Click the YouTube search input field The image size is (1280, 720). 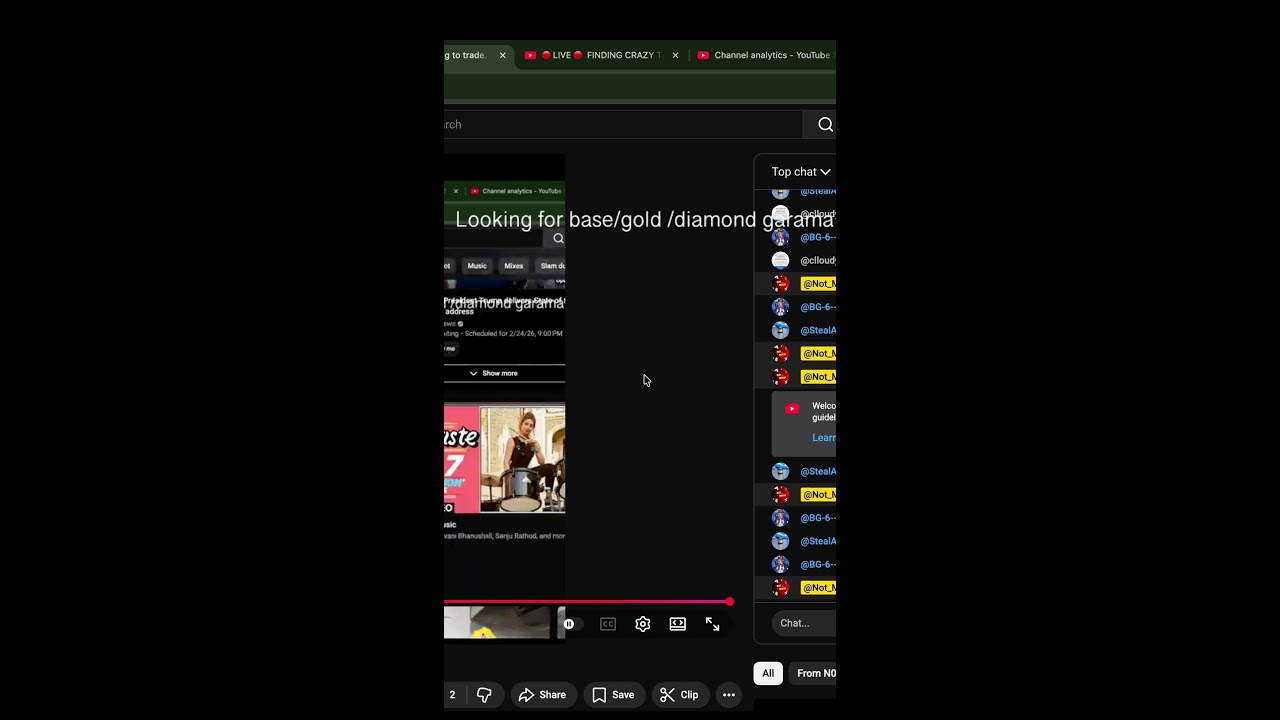[622, 125]
